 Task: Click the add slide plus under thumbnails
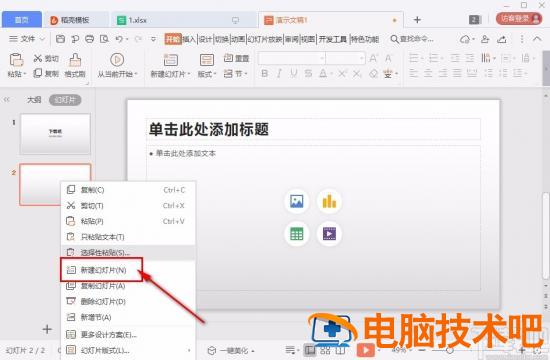point(47,329)
